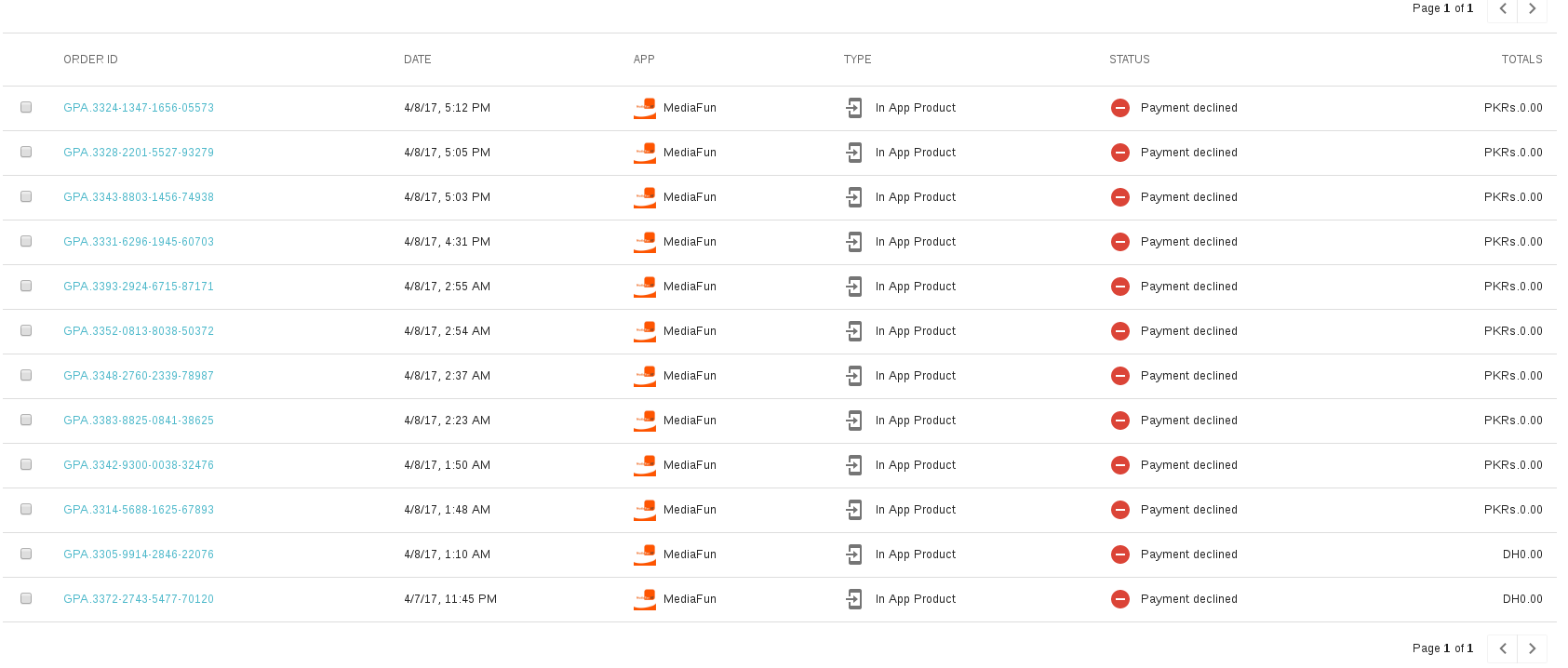Viewport: 1568px width, 668px height.
Task: Click MediaFun app icon in row GPA.3324-1347-1656-05573
Action: pyautogui.click(x=645, y=108)
